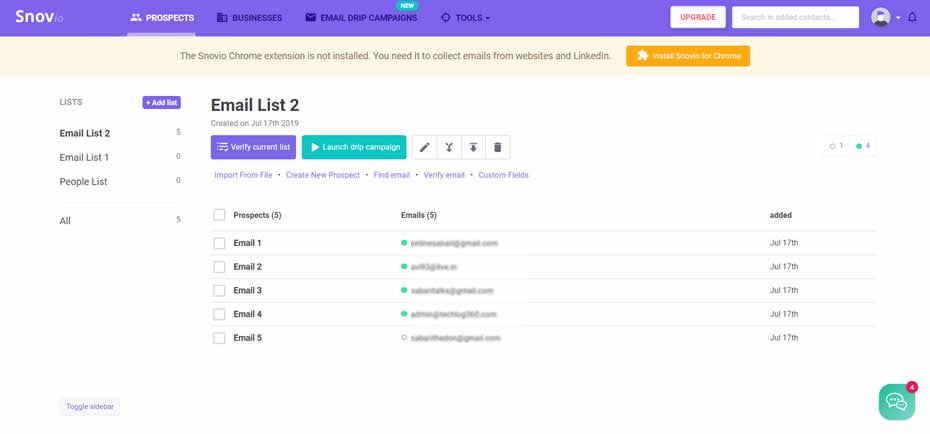The width and height of the screenshot is (930, 434).
Task: Open Create New Prospect link
Action: (x=323, y=175)
